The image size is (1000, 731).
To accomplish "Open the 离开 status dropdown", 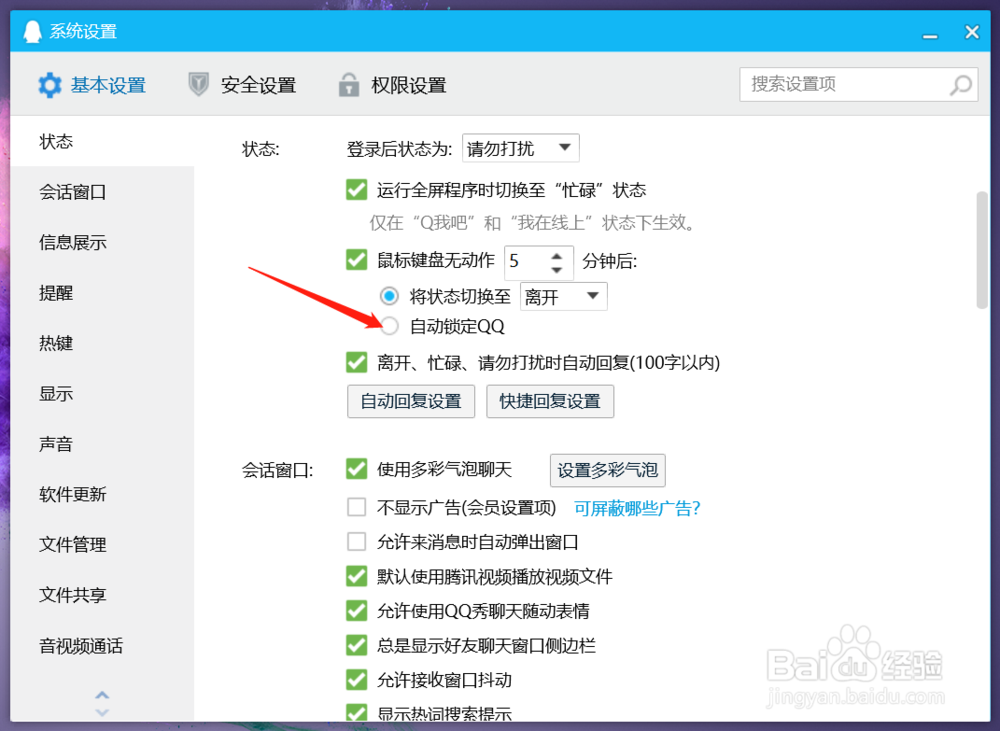I will point(563,295).
